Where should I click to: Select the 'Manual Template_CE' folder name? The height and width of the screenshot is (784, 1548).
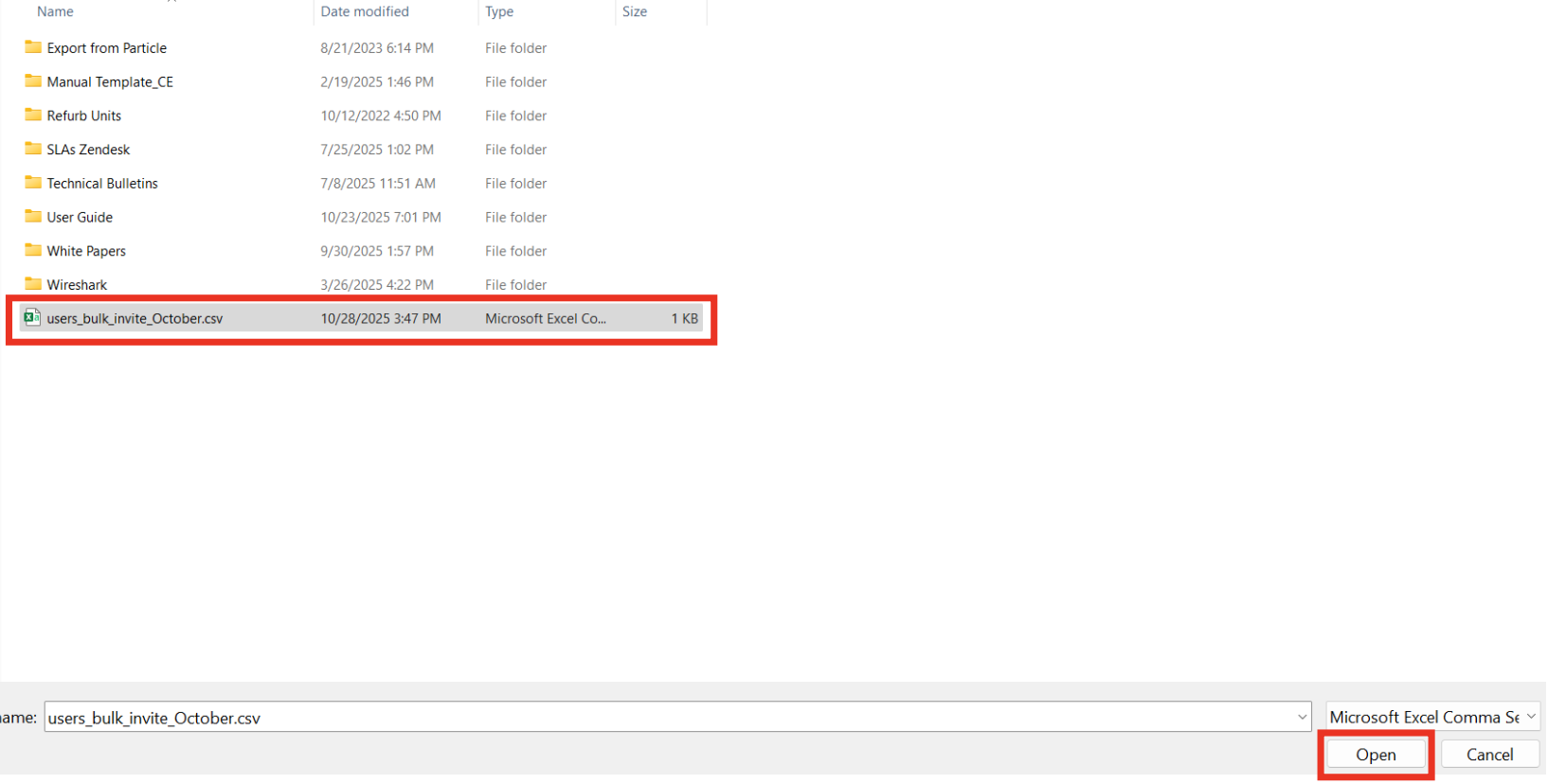[x=110, y=82]
